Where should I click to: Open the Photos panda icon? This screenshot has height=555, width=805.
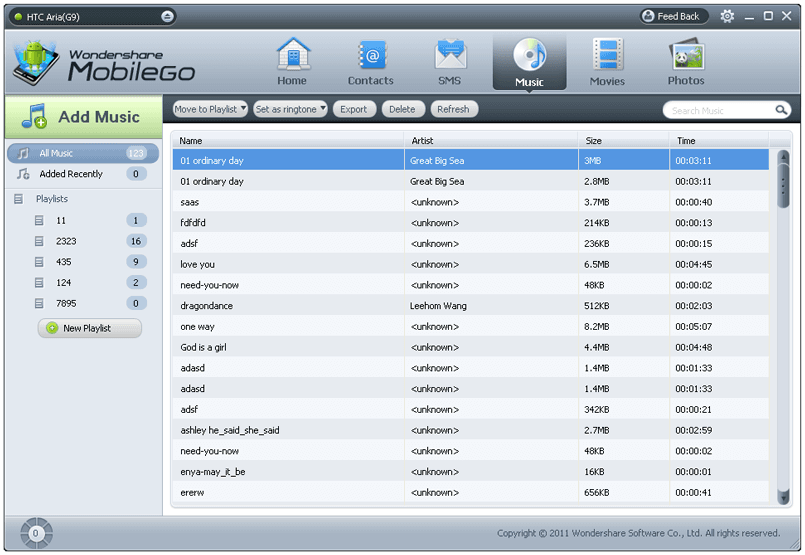point(686,54)
